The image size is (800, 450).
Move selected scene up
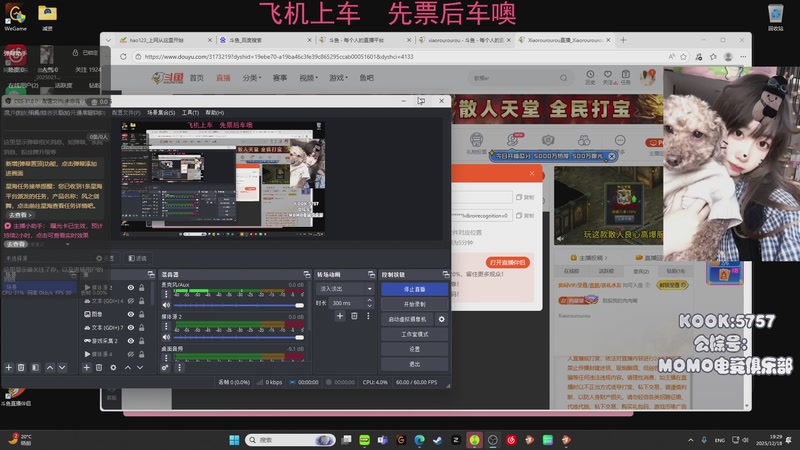click(x=49, y=367)
